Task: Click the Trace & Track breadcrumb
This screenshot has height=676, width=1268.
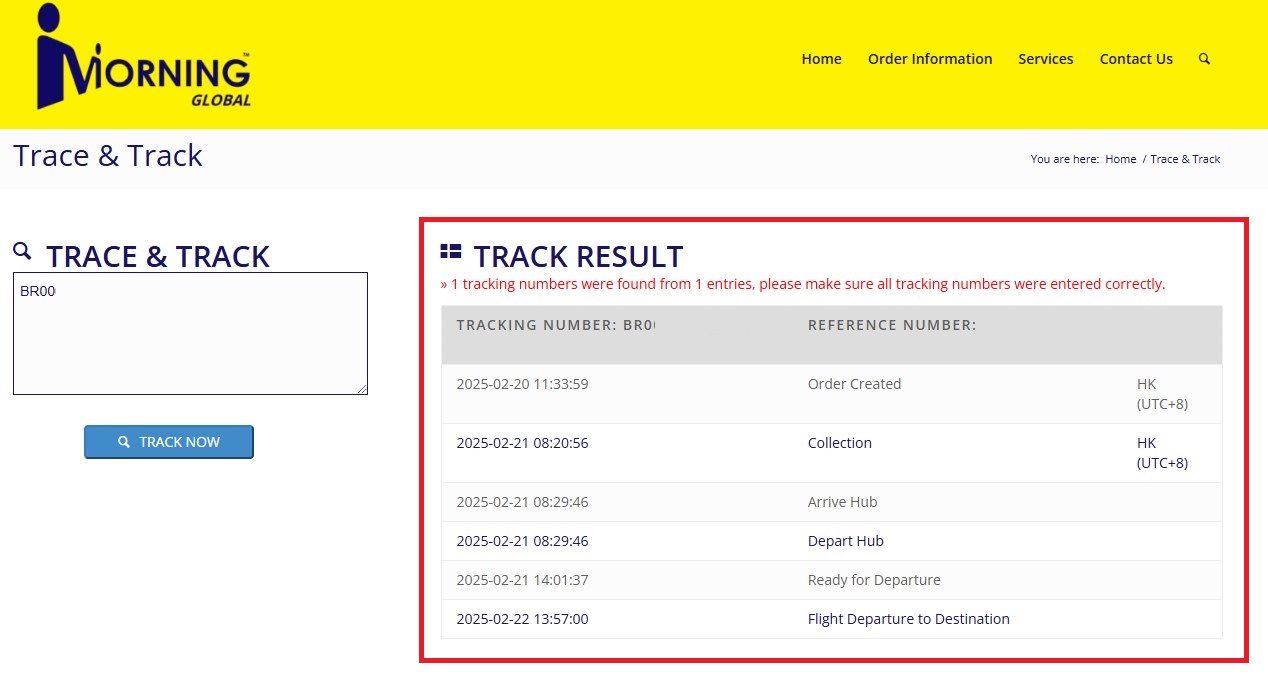Action: (x=1185, y=159)
